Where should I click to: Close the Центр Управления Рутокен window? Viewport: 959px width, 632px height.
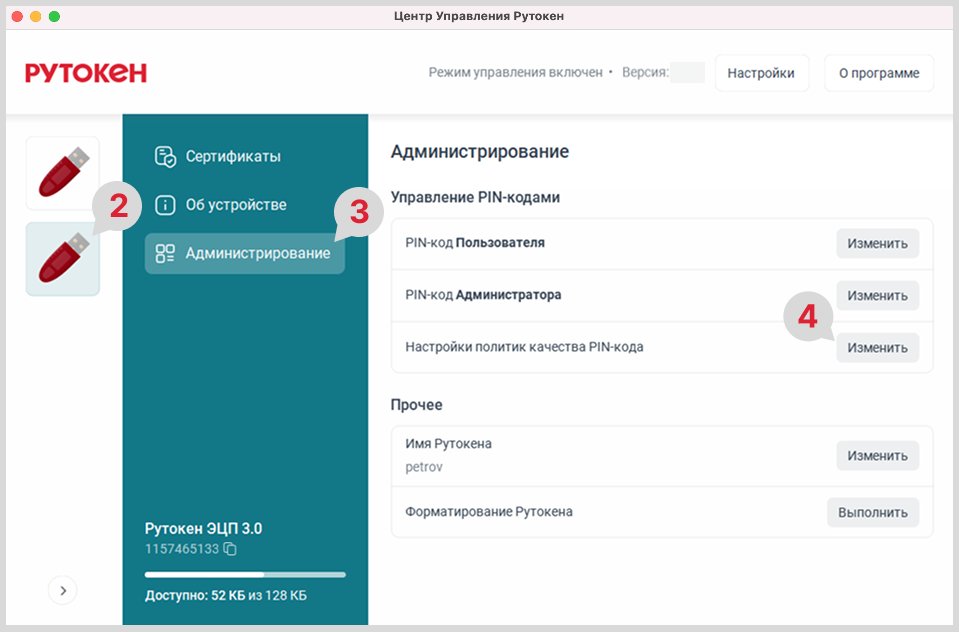pos(17,16)
